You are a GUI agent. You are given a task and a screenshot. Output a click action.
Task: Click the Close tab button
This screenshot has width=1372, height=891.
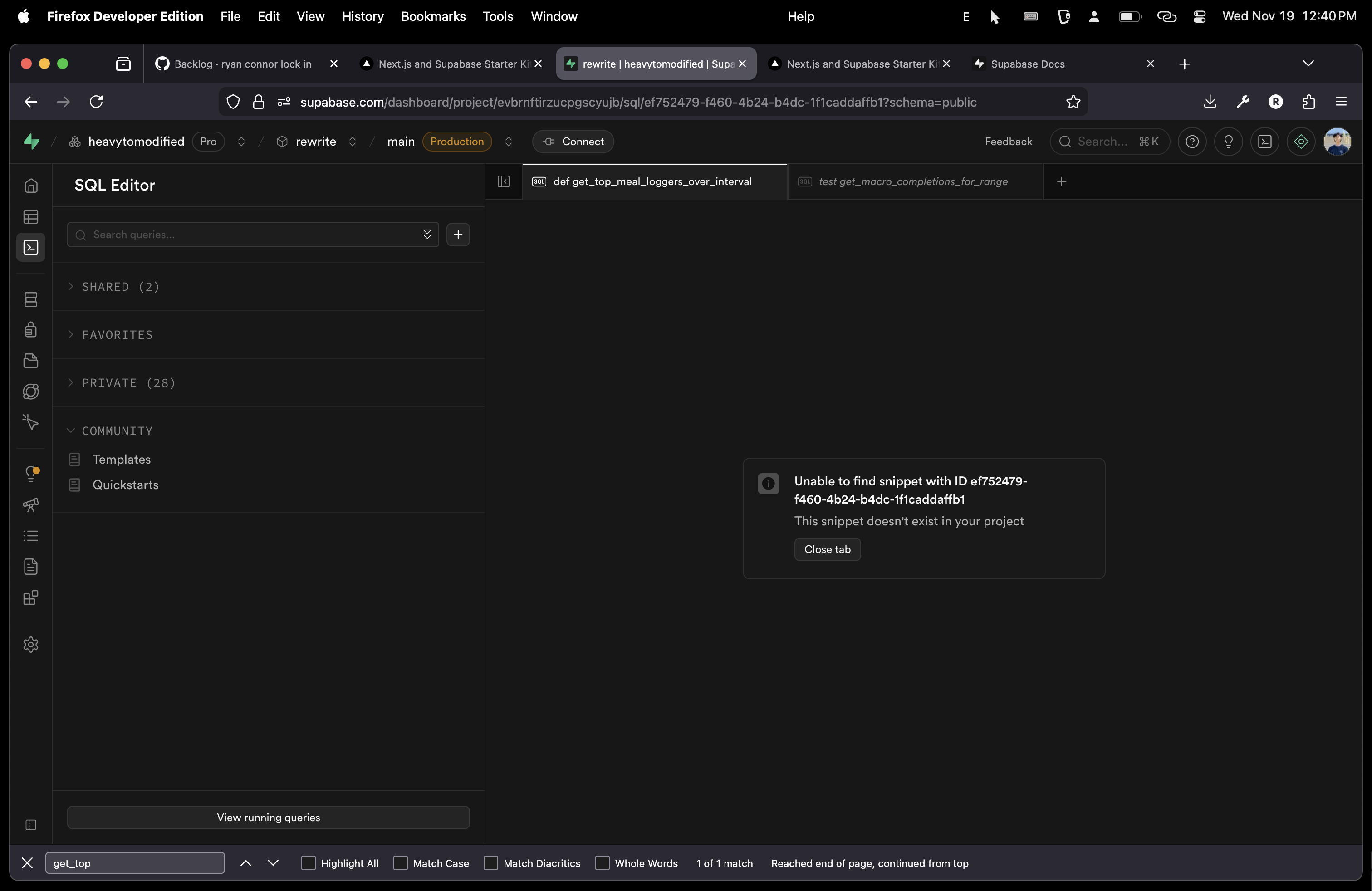point(827,549)
